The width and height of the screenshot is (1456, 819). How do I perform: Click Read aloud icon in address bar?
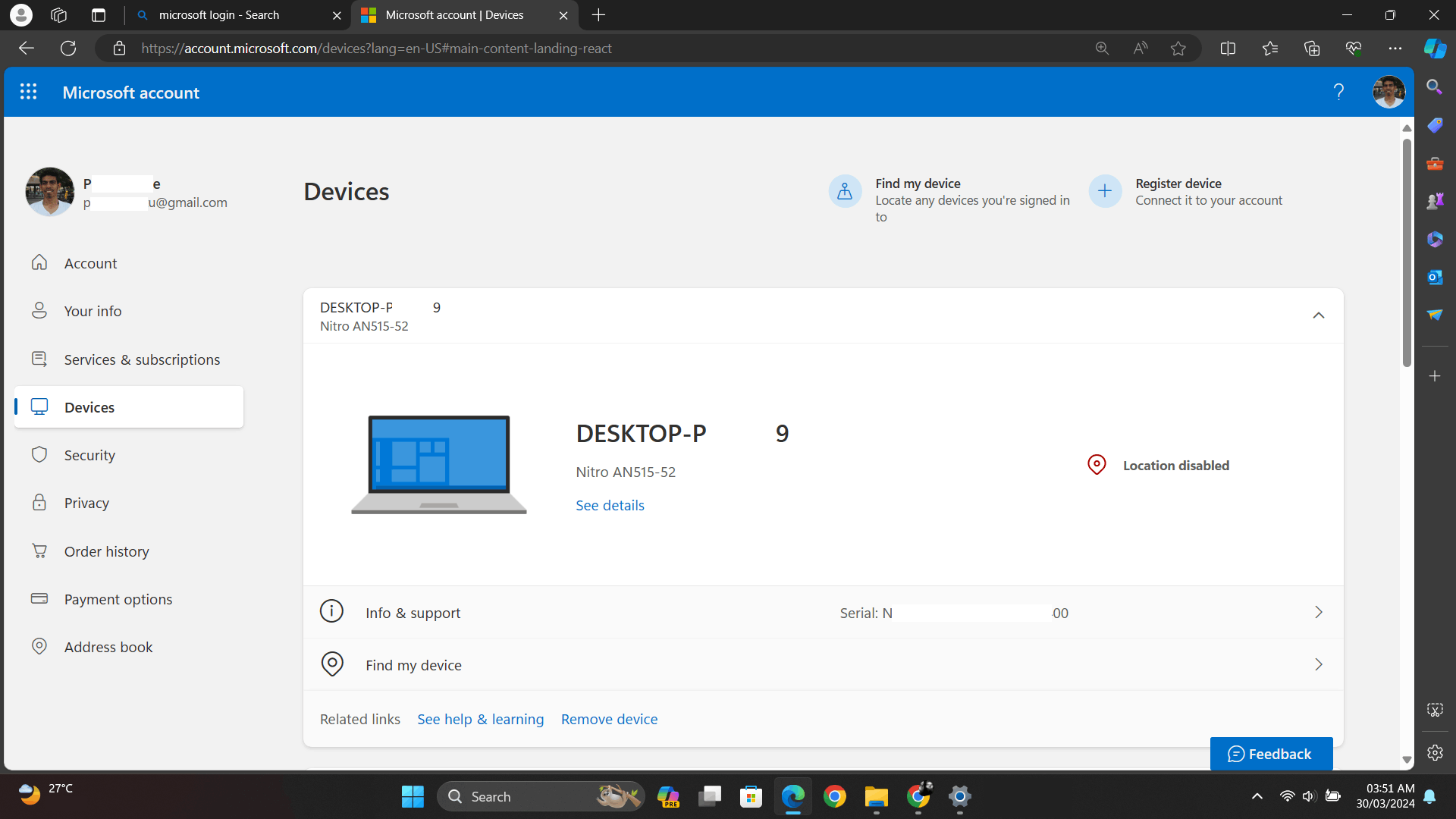point(1140,49)
